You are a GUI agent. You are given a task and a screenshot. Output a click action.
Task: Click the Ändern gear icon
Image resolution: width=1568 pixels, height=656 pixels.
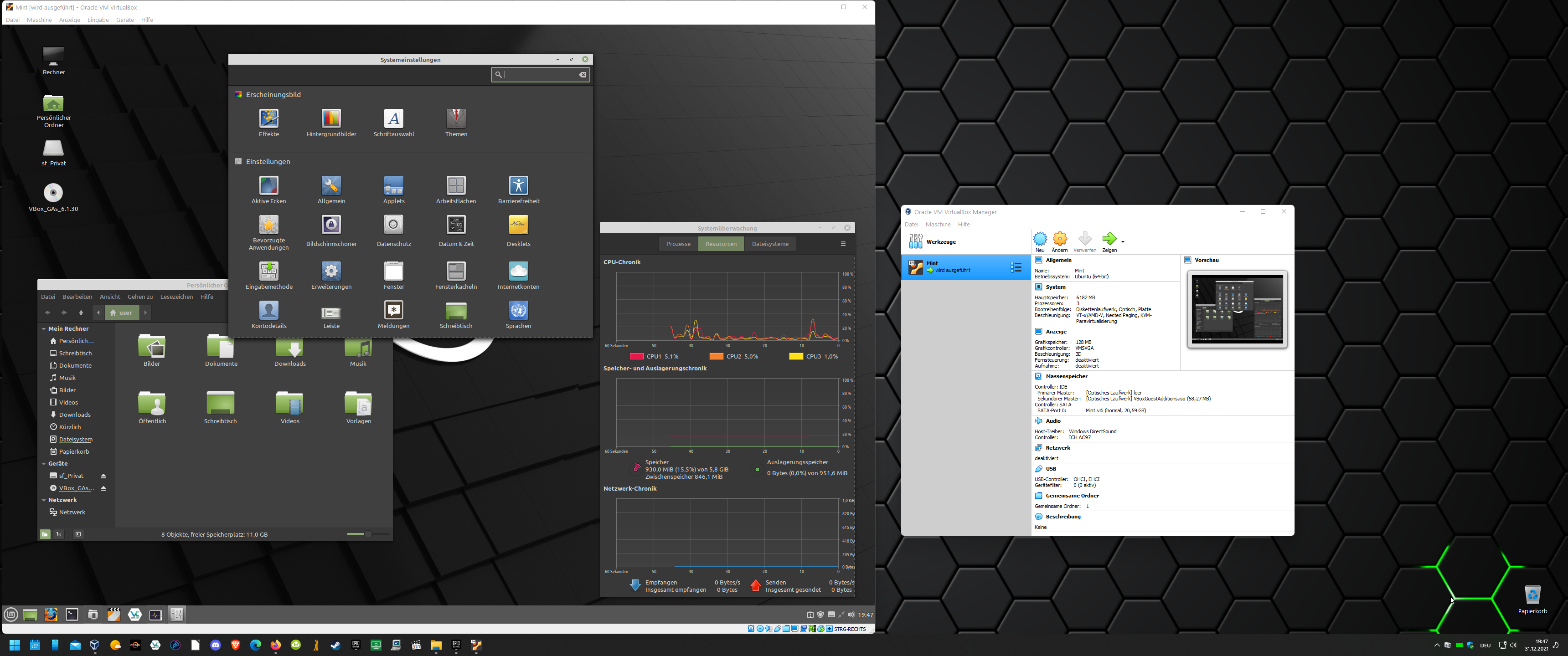(1060, 239)
